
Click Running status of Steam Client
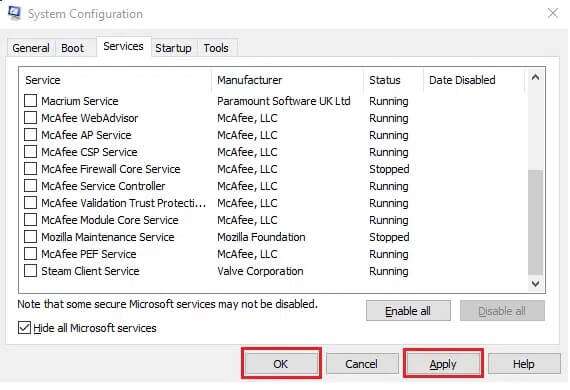pos(389,271)
